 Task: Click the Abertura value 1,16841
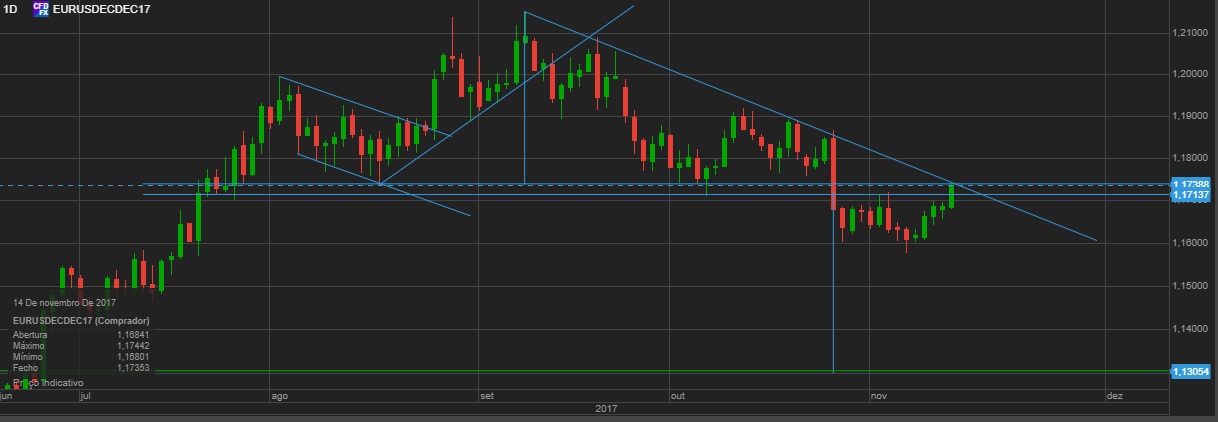coord(133,335)
